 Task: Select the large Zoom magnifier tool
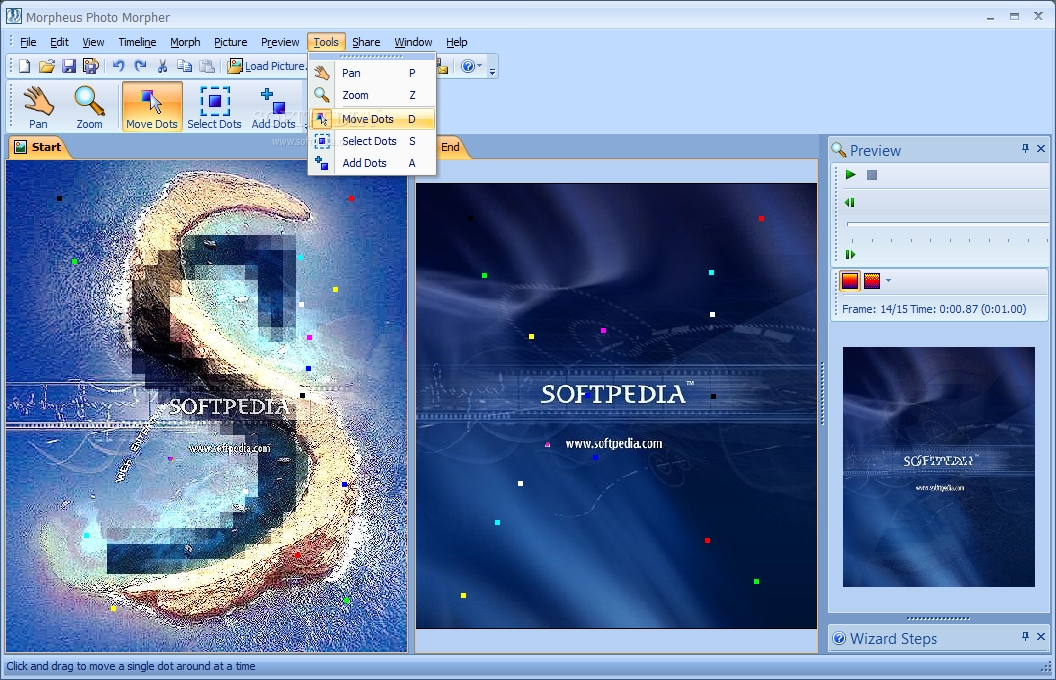point(89,107)
